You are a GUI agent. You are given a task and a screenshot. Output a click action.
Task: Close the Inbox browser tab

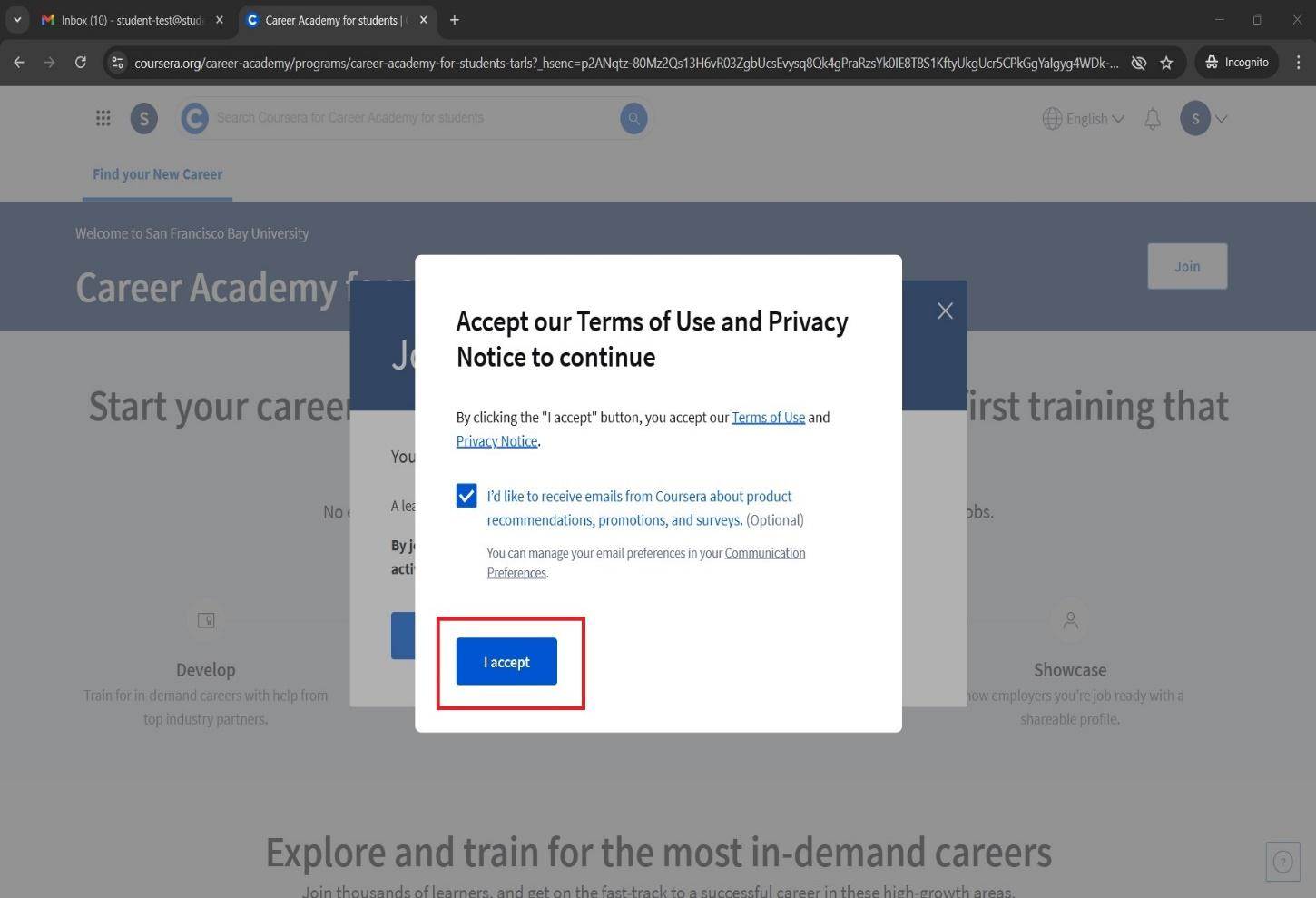tap(219, 20)
